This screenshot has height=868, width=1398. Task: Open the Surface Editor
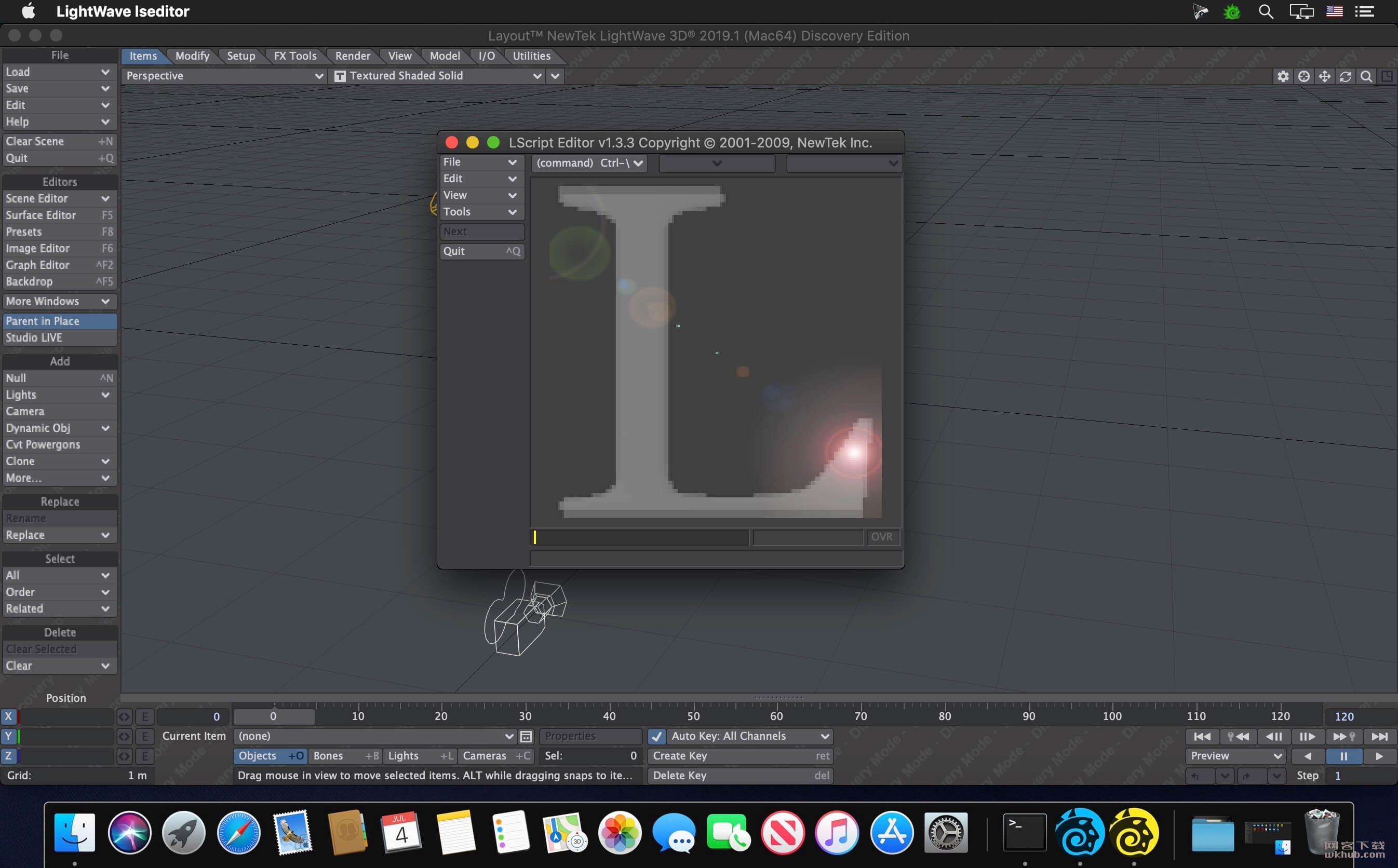[60, 215]
